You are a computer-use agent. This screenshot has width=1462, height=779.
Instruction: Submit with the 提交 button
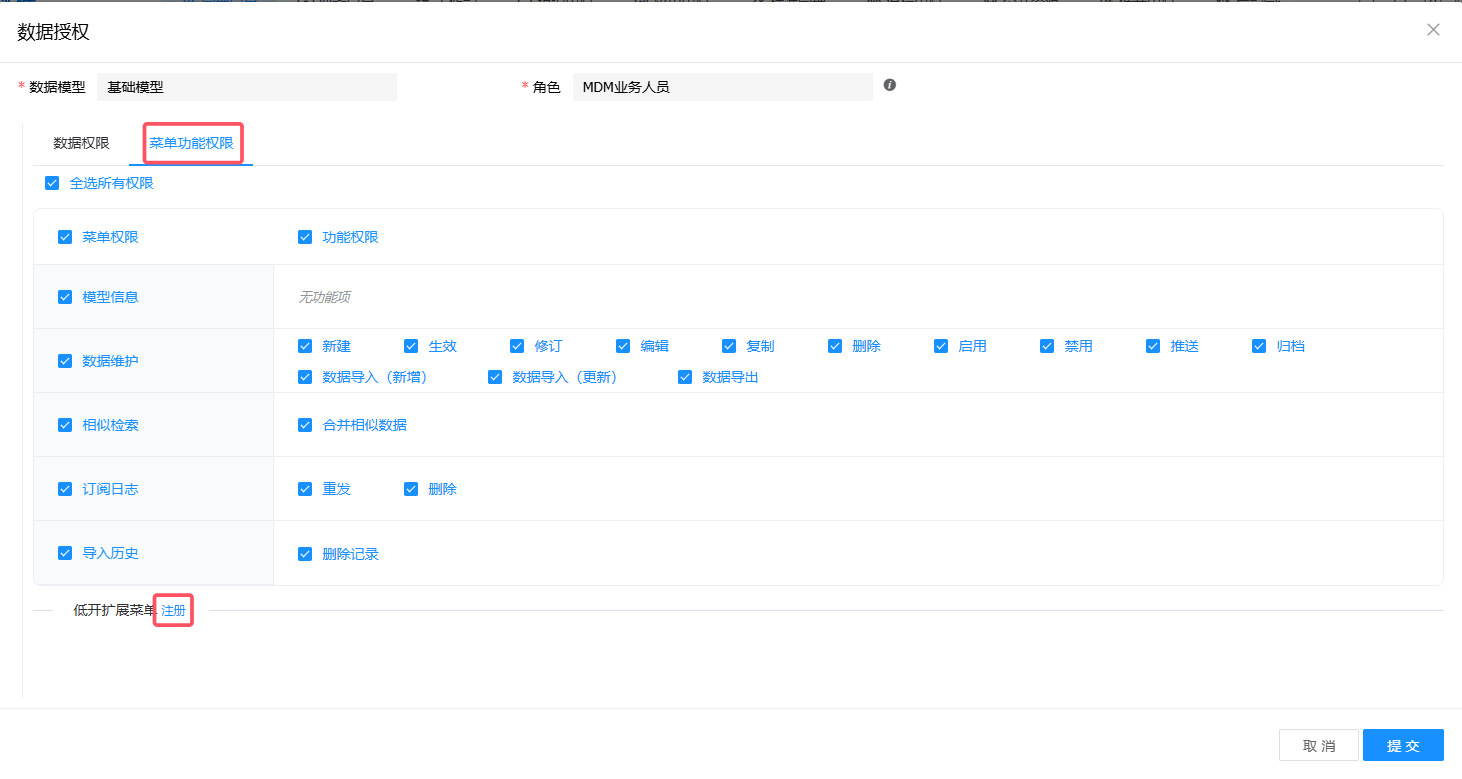1402,745
